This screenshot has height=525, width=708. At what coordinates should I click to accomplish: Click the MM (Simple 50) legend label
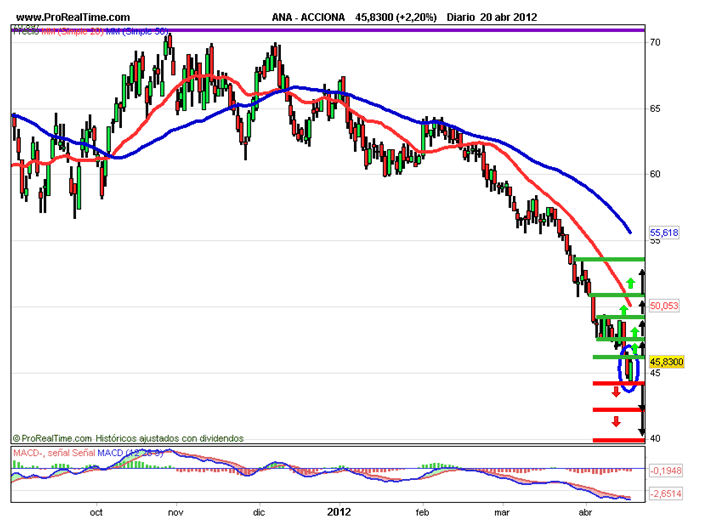coord(137,32)
